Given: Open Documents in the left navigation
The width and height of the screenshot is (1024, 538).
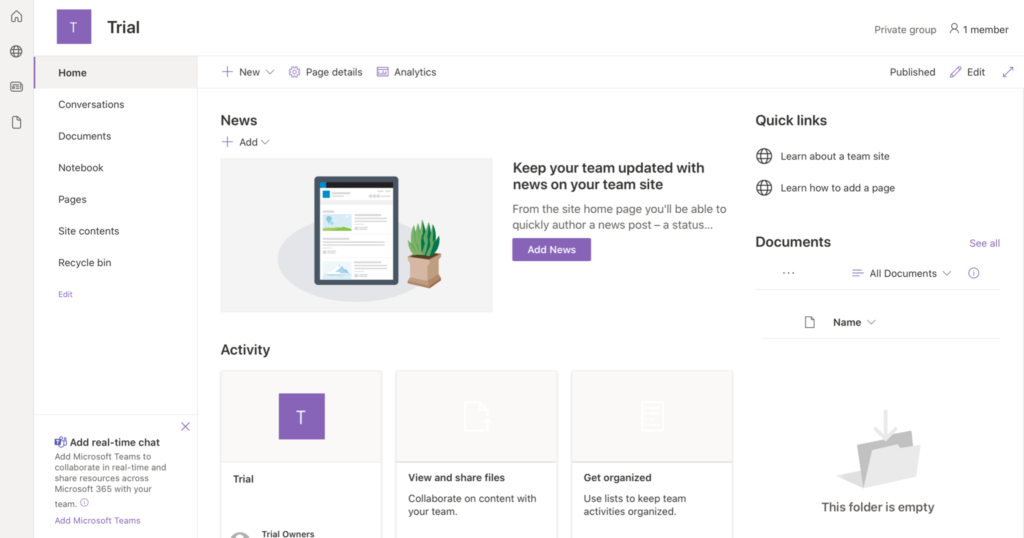Looking at the screenshot, I should [84, 136].
